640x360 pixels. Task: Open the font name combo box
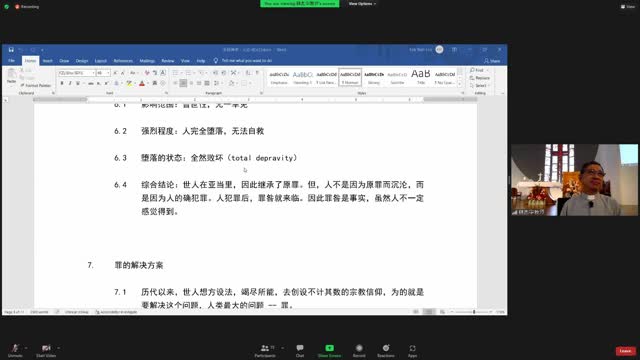[76, 73]
